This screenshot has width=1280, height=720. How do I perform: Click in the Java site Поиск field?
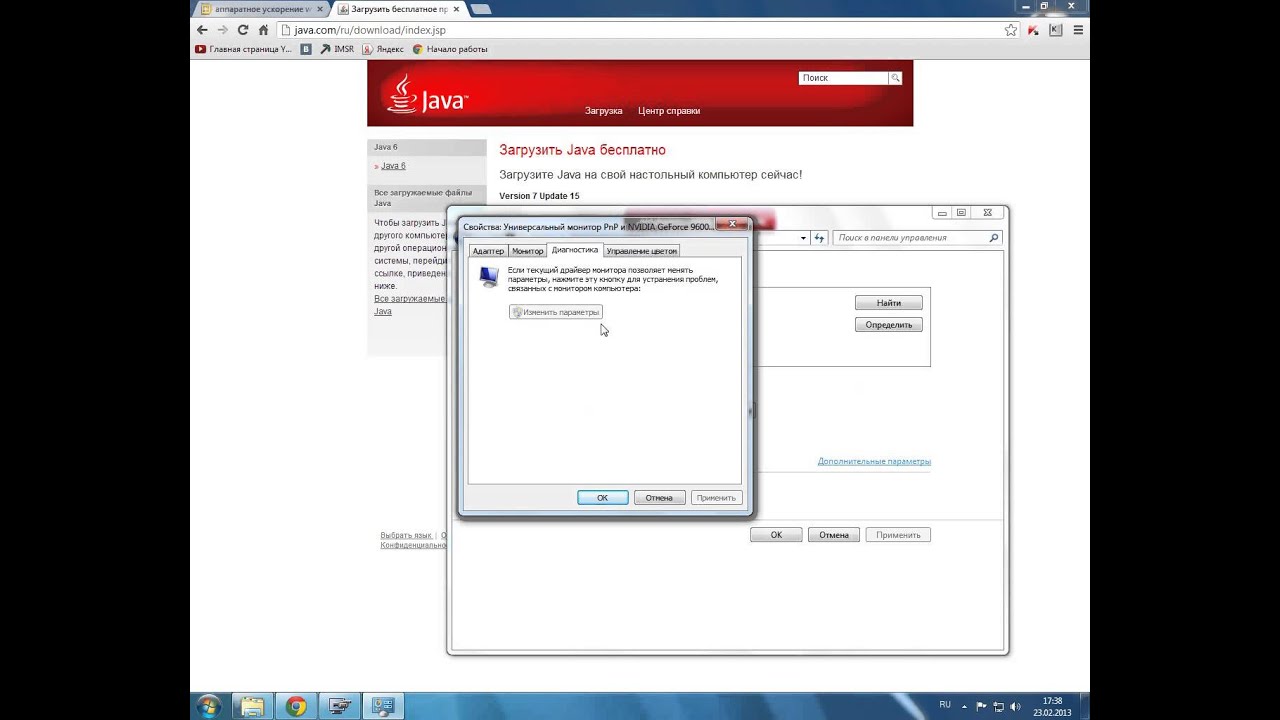coord(843,78)
